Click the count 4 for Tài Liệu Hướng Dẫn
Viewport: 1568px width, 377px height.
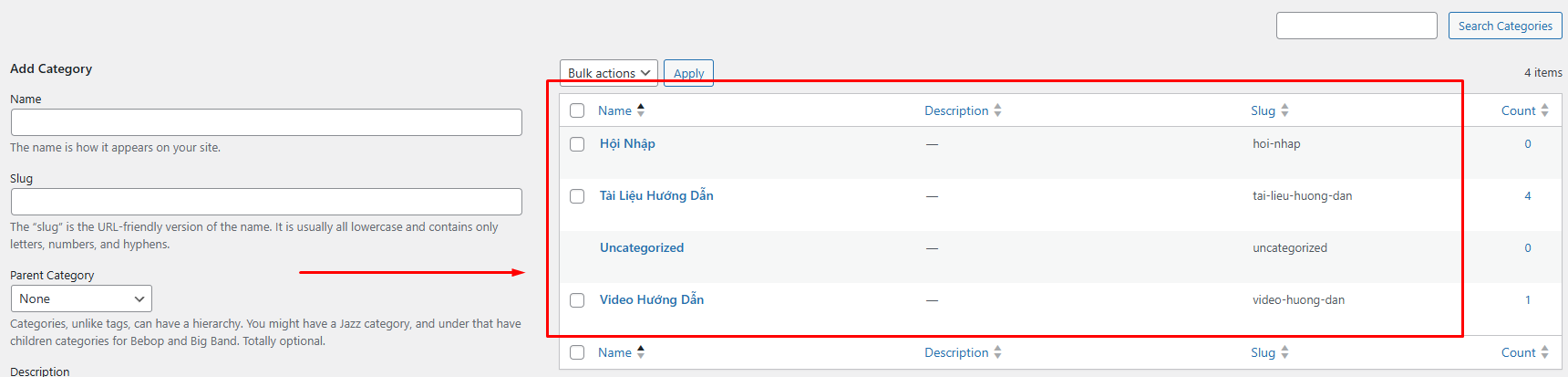(x=1528, y=196)
